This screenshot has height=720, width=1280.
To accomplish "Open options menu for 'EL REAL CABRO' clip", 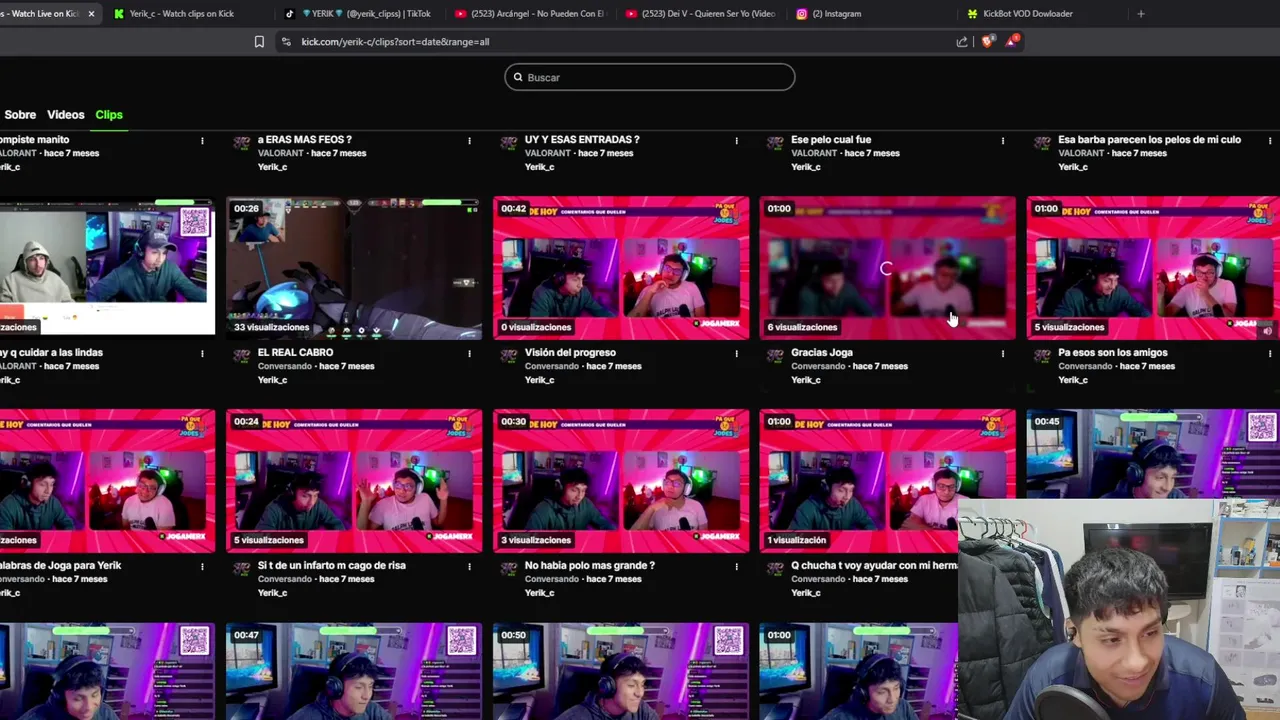I will [469, 353].
